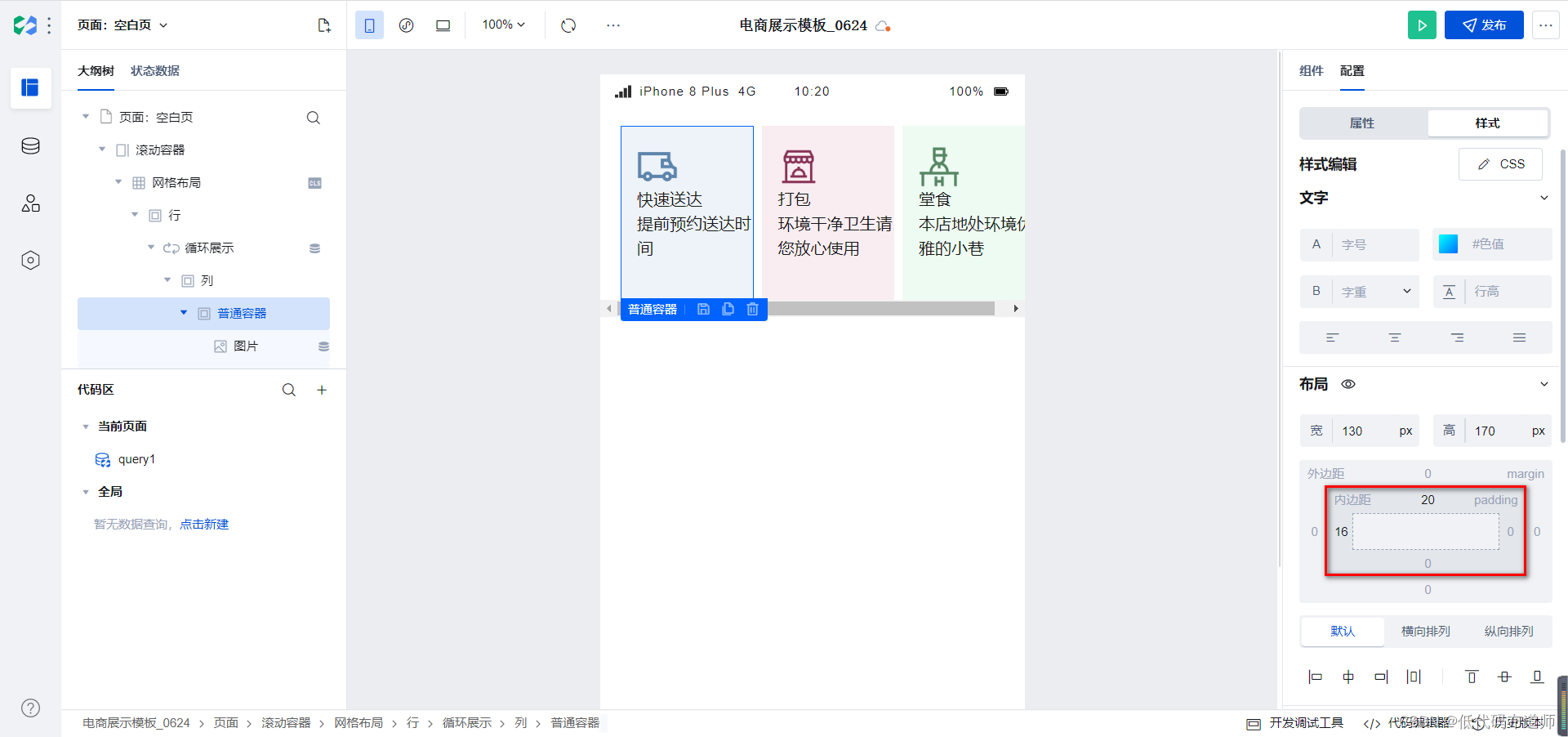Align items to top edge
The image size is (1568, 737).
(x=1472, y=677)
